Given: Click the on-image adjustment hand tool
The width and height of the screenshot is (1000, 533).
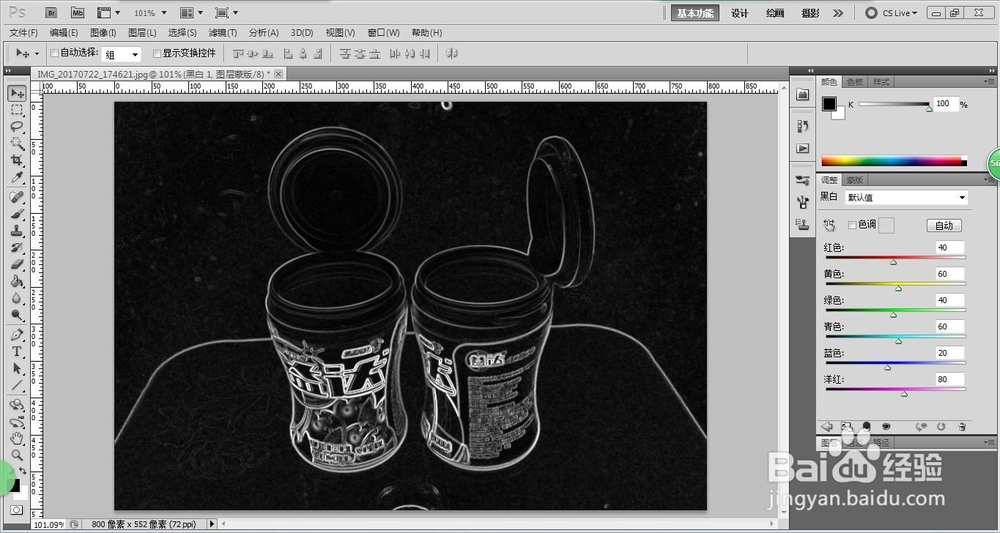Looking at the screenshot, I should pos(829,225).
